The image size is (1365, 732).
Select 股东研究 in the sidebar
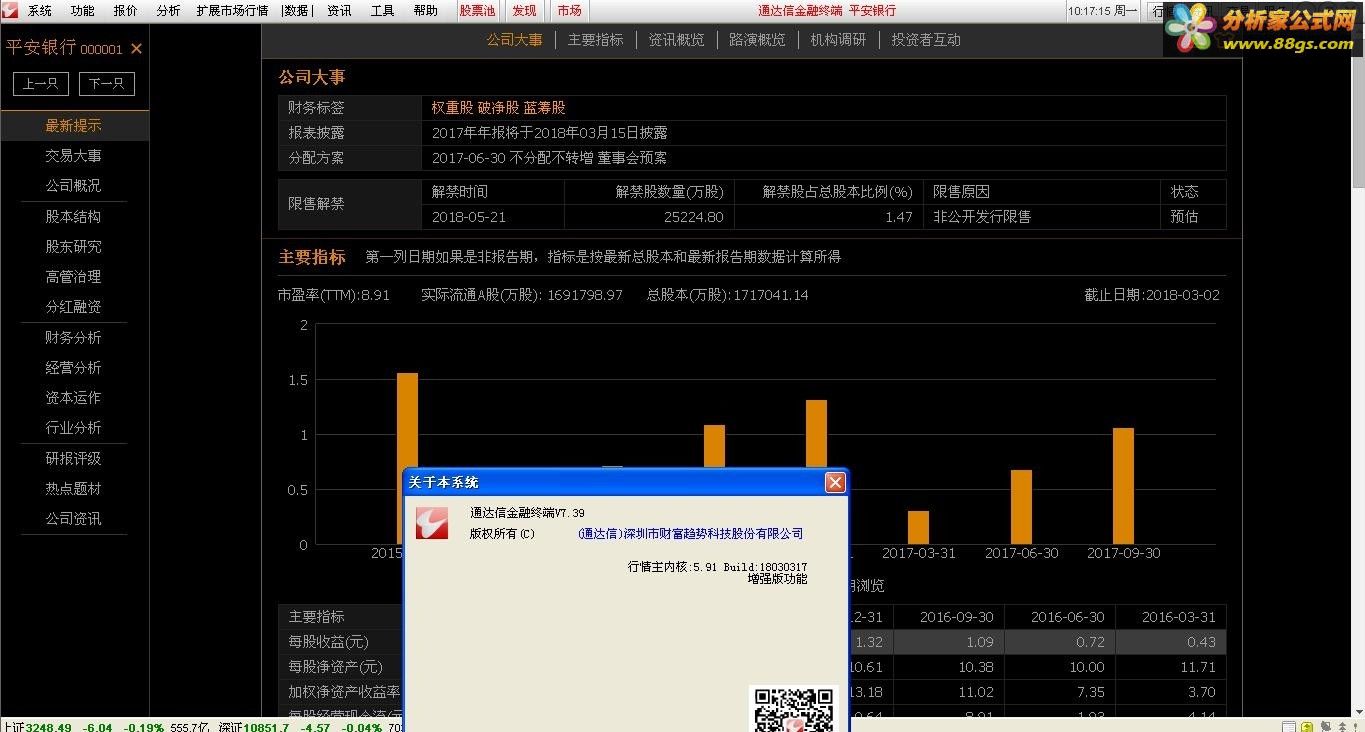coord(73,247)
